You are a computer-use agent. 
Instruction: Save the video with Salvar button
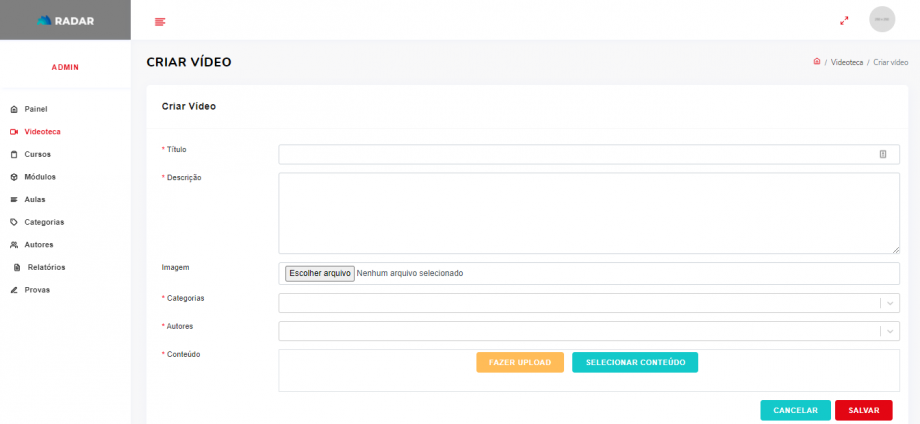(x=863, y=410)
